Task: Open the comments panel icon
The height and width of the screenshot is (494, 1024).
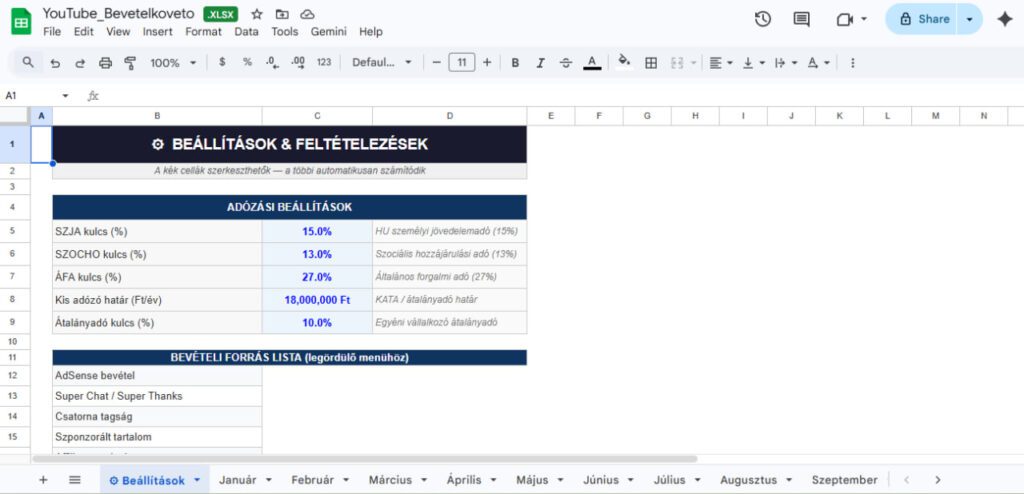Action: coord(801,19)
